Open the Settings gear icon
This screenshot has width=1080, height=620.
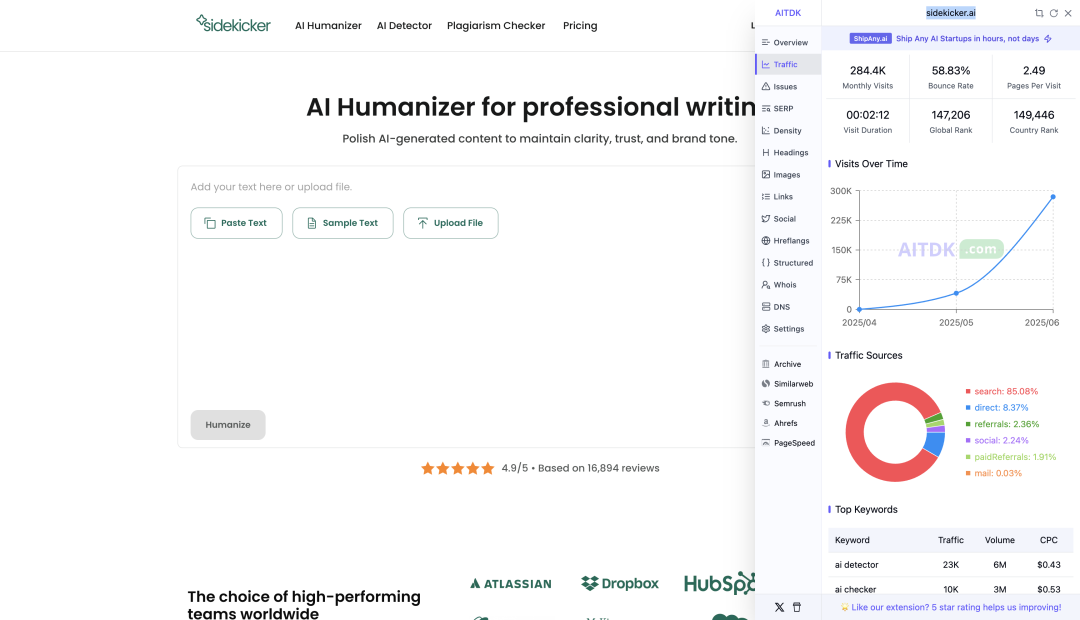(766, 329)
